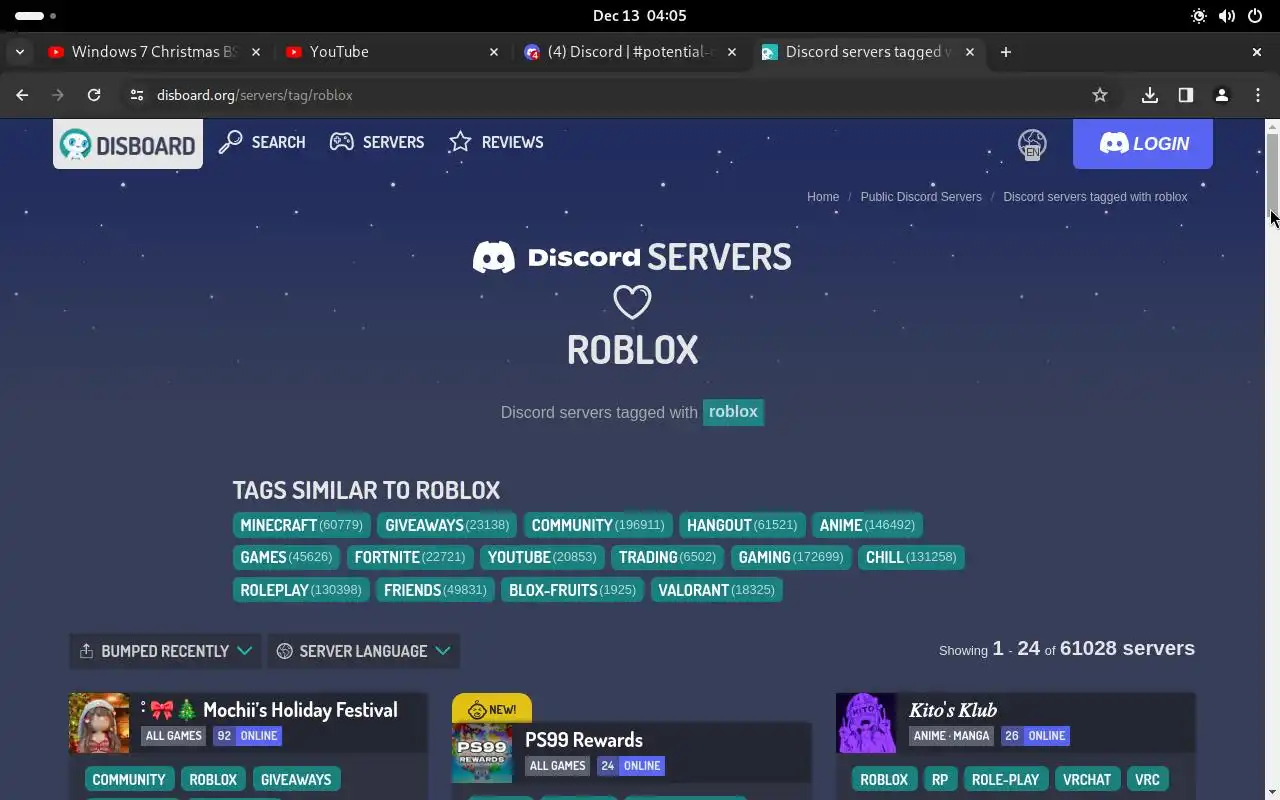Image resolution: width=1280 pixels, height=800 pixels.
Task: Select the CHILL tag
Action: (x=911, y=557)
